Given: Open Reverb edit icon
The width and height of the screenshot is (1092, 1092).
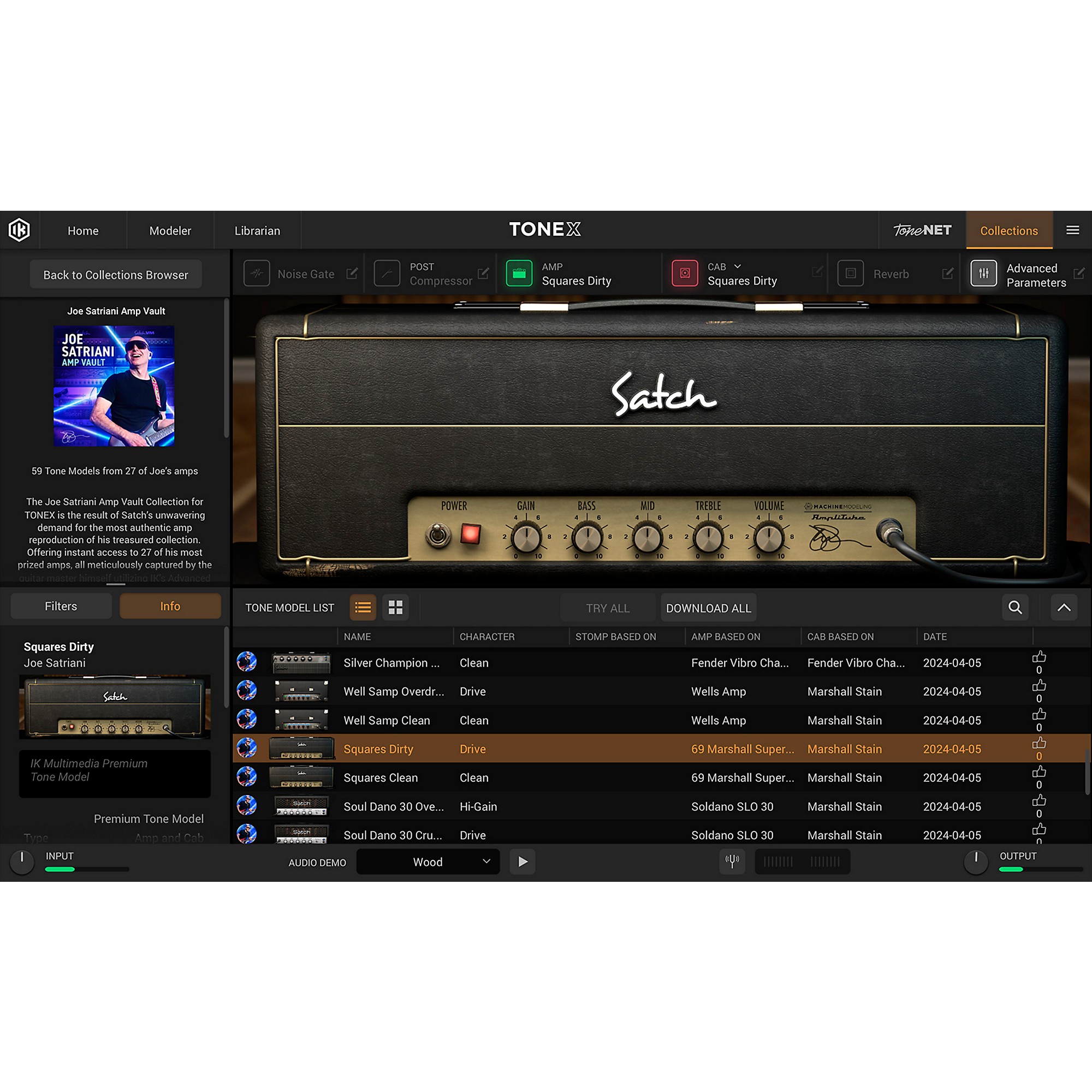Looking at the screenshot, I should coord(947,274).
